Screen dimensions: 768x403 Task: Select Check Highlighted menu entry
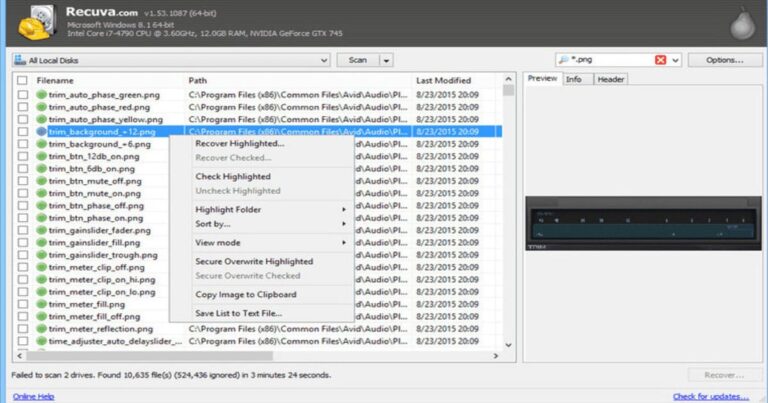pos(233,176)
